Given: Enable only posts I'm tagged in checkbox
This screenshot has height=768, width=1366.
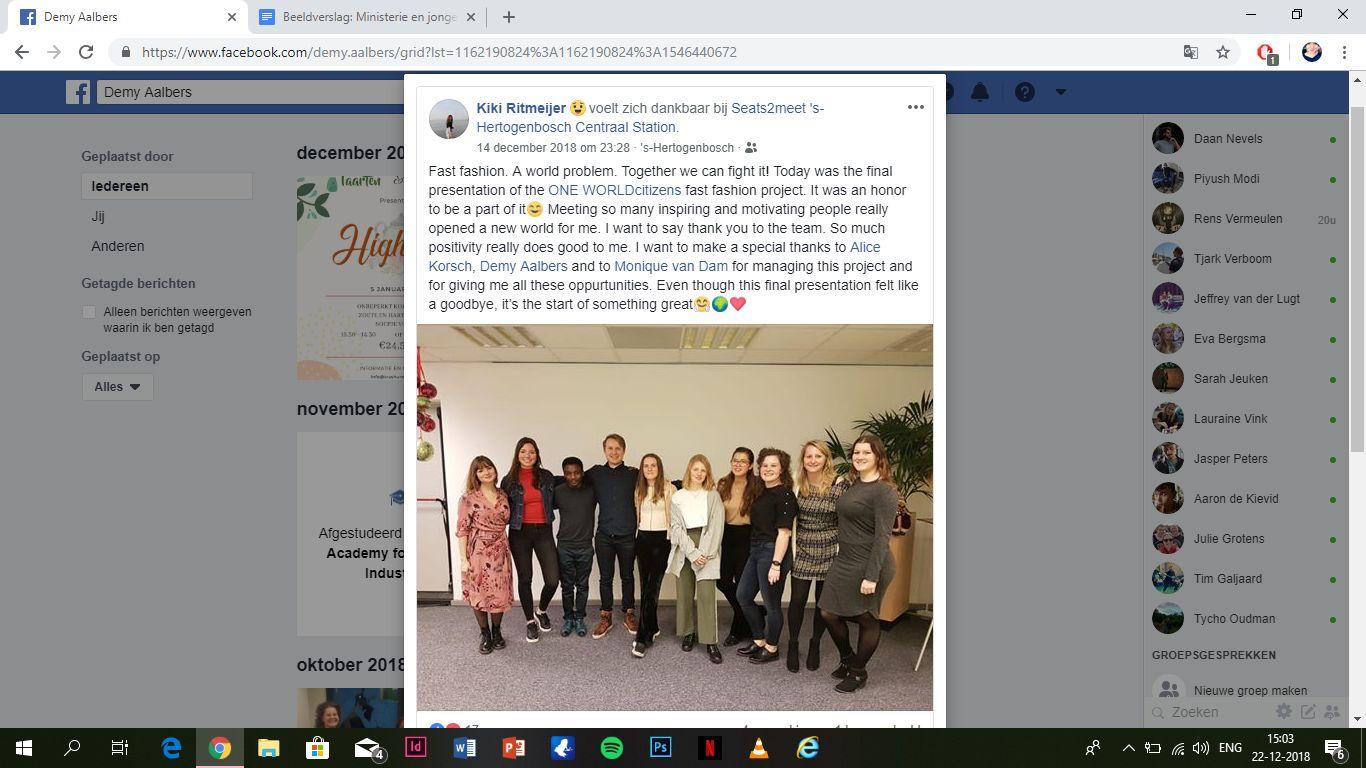Looking at the screenshot, I should tap(89, 312).
